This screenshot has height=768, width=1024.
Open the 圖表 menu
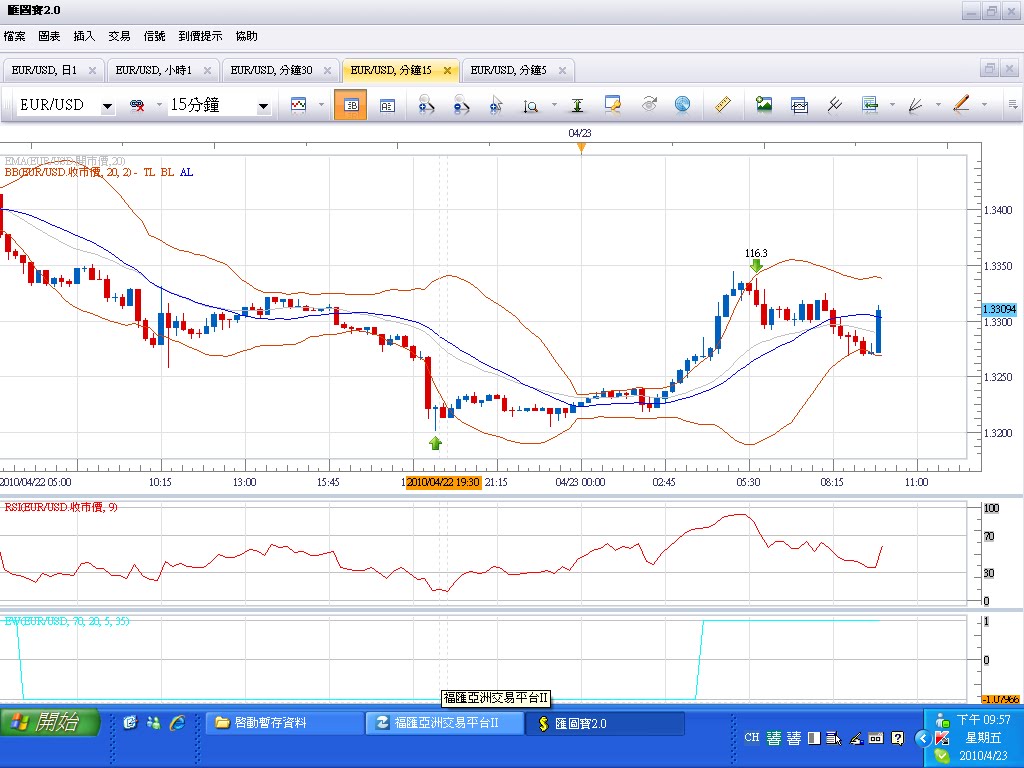[x=49, y=36]
